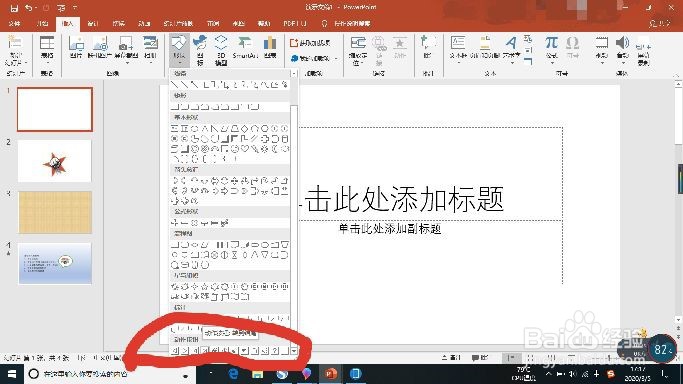The width and height of the screenshot is (683, 384).
Task: Select the smiley face shape
Action: click(235, 149)
